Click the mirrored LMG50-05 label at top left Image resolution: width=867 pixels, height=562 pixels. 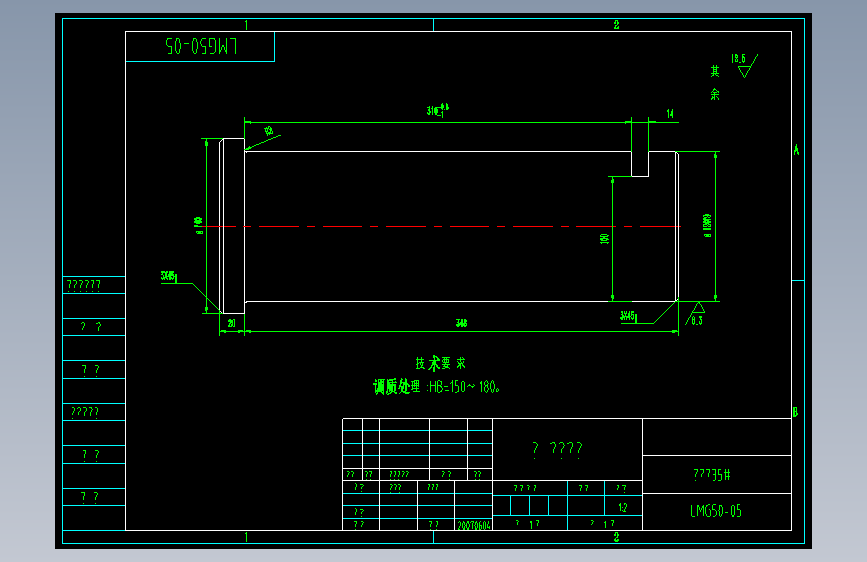pyautogui.click(x=201, y=46)
